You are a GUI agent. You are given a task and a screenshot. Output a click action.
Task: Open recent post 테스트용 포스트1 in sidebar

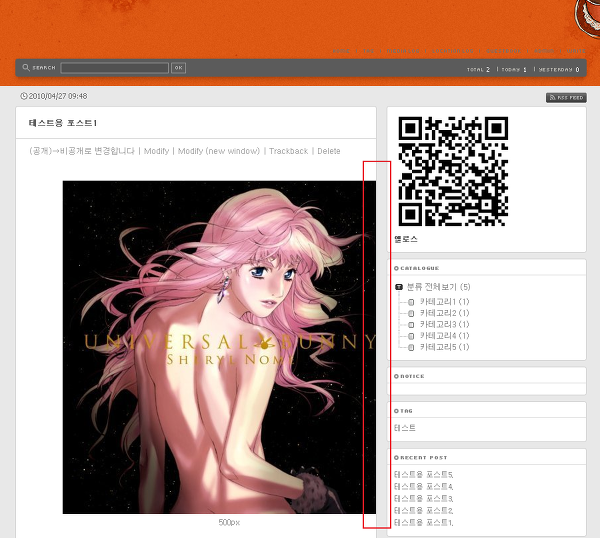(424, 522)
